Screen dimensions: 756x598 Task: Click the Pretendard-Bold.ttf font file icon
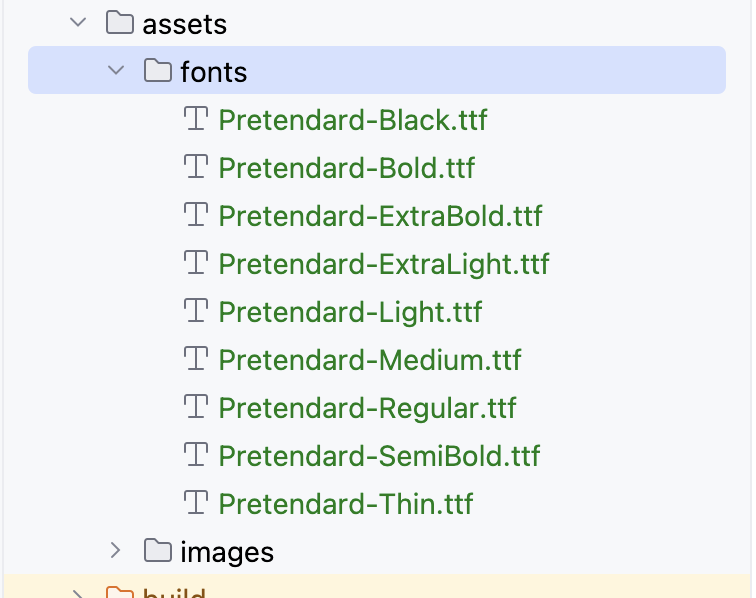[x=196, y=167]
